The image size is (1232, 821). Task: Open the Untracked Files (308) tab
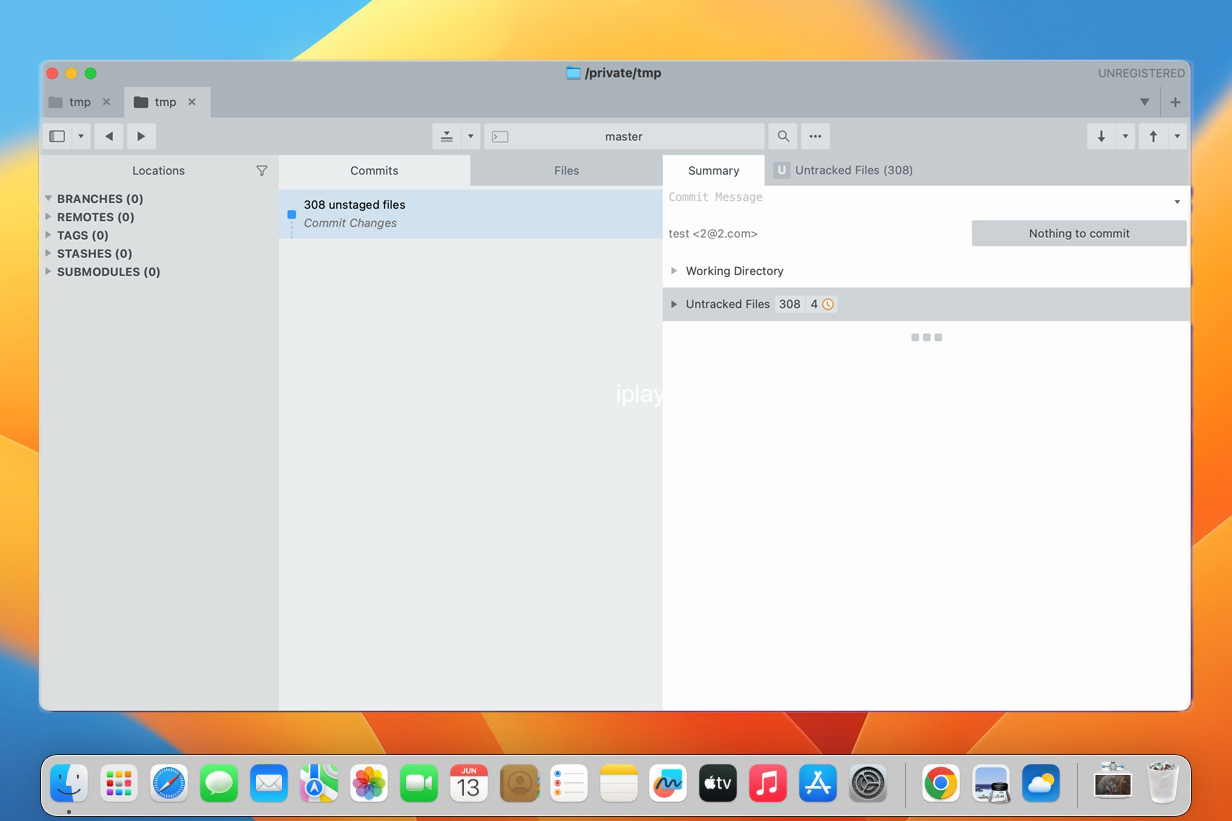843,171
